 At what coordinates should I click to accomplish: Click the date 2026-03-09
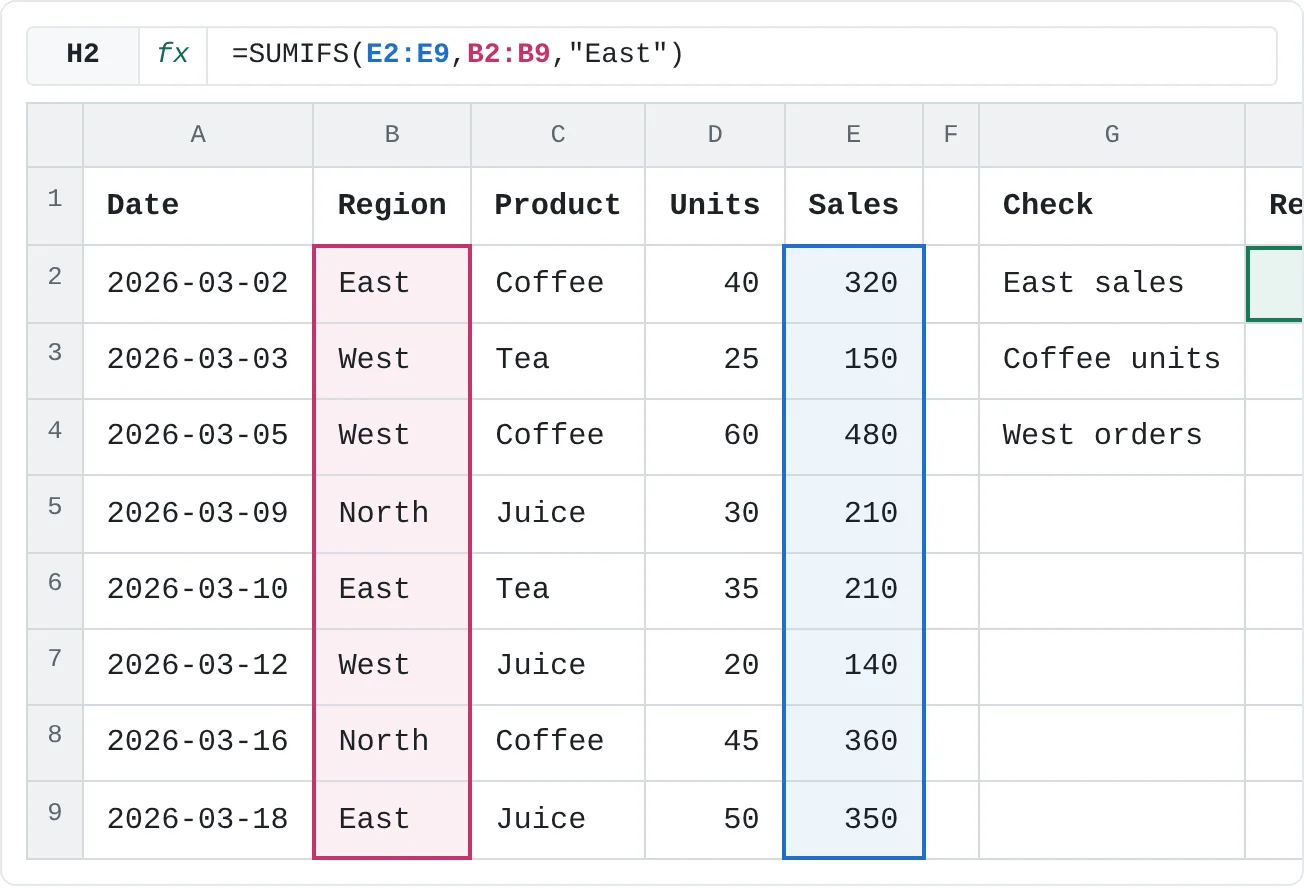pos(198,513)
